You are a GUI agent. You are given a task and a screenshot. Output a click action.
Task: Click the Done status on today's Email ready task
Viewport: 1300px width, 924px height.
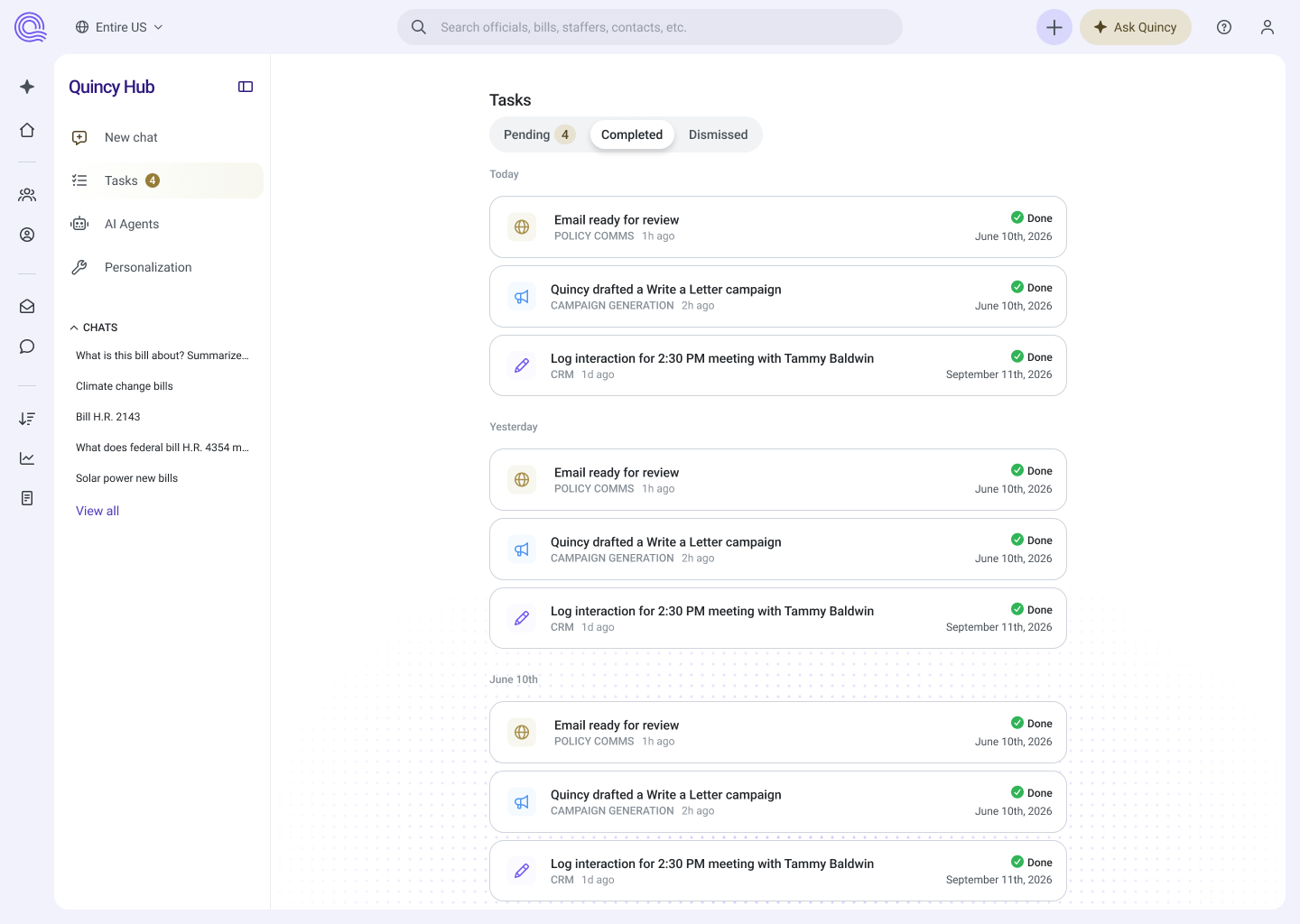tap(1032, 218)
